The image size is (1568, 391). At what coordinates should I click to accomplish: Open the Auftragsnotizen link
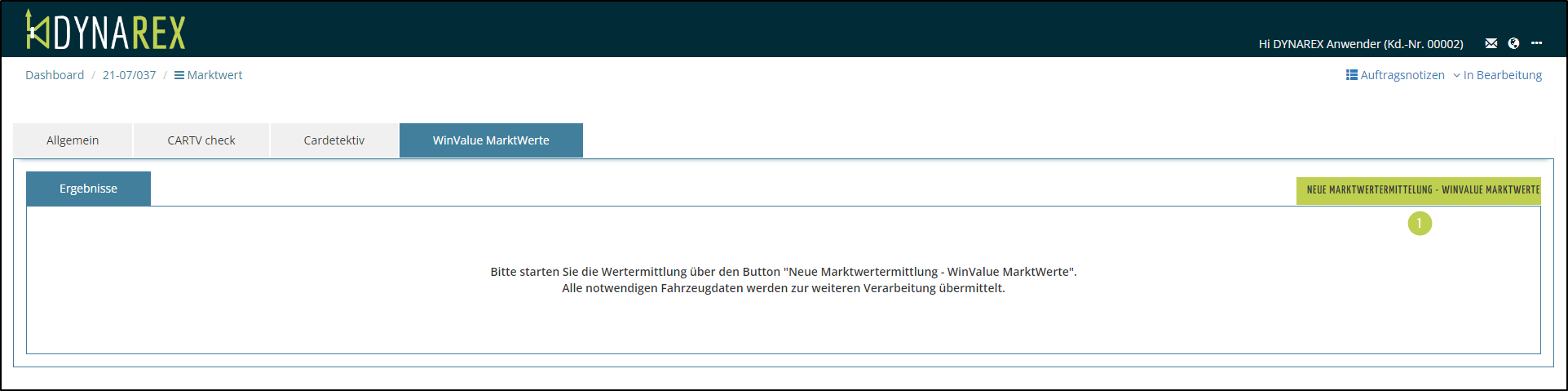[1402, 75]
